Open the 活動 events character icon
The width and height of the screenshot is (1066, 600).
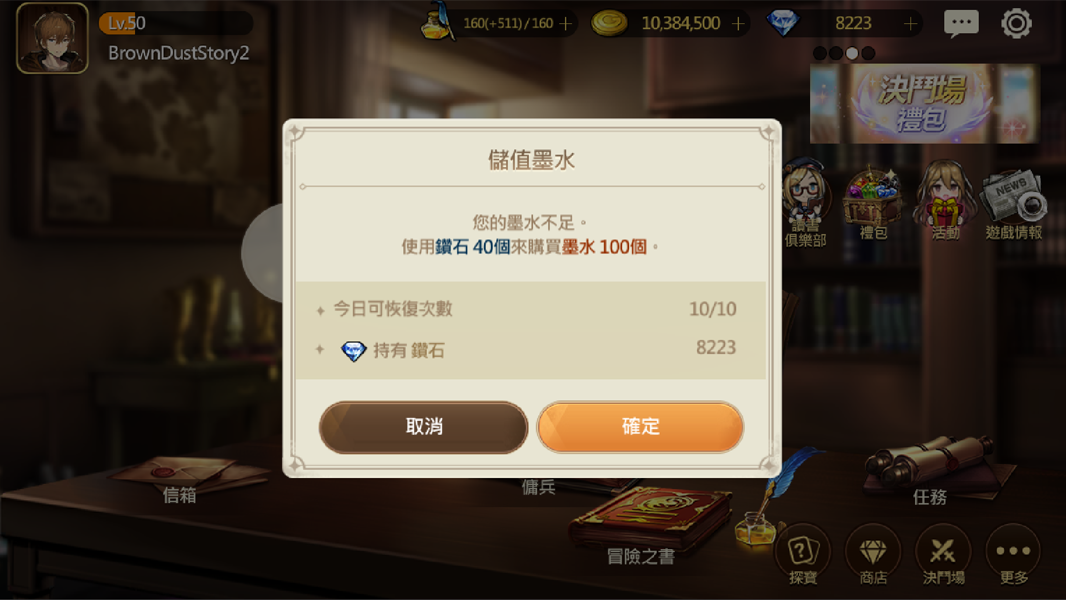944,201
